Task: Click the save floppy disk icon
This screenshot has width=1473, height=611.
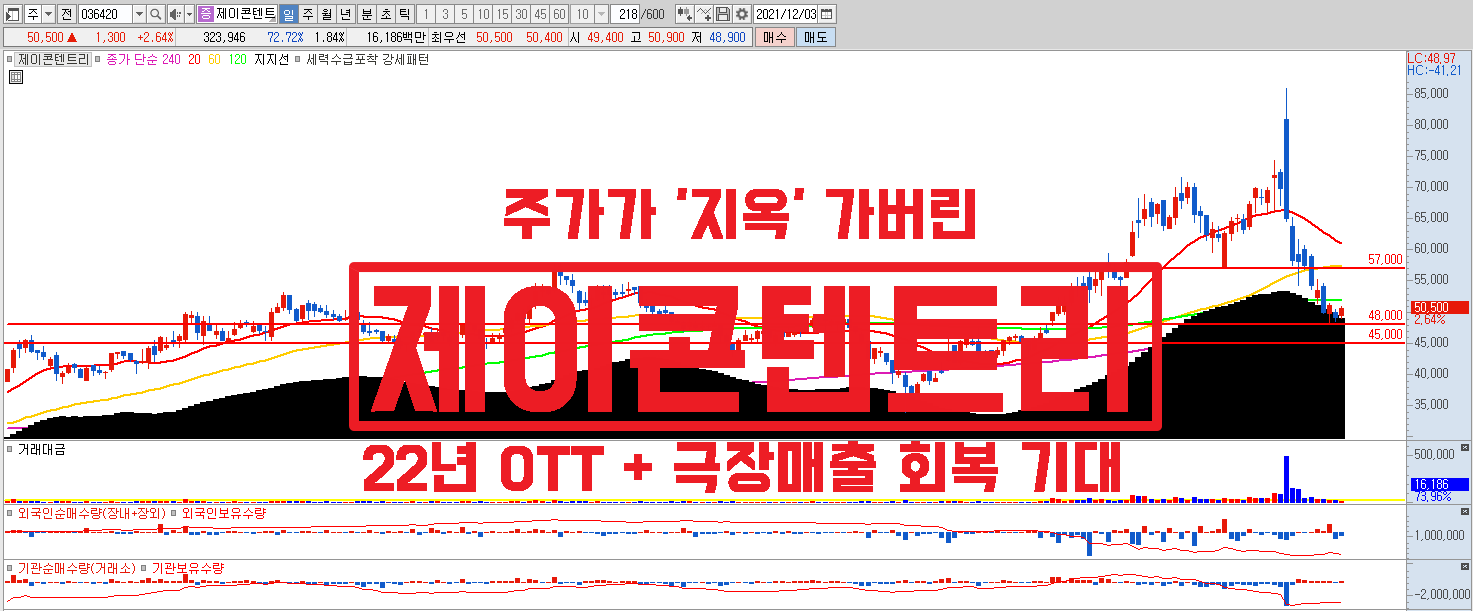Action: (722, 14)
